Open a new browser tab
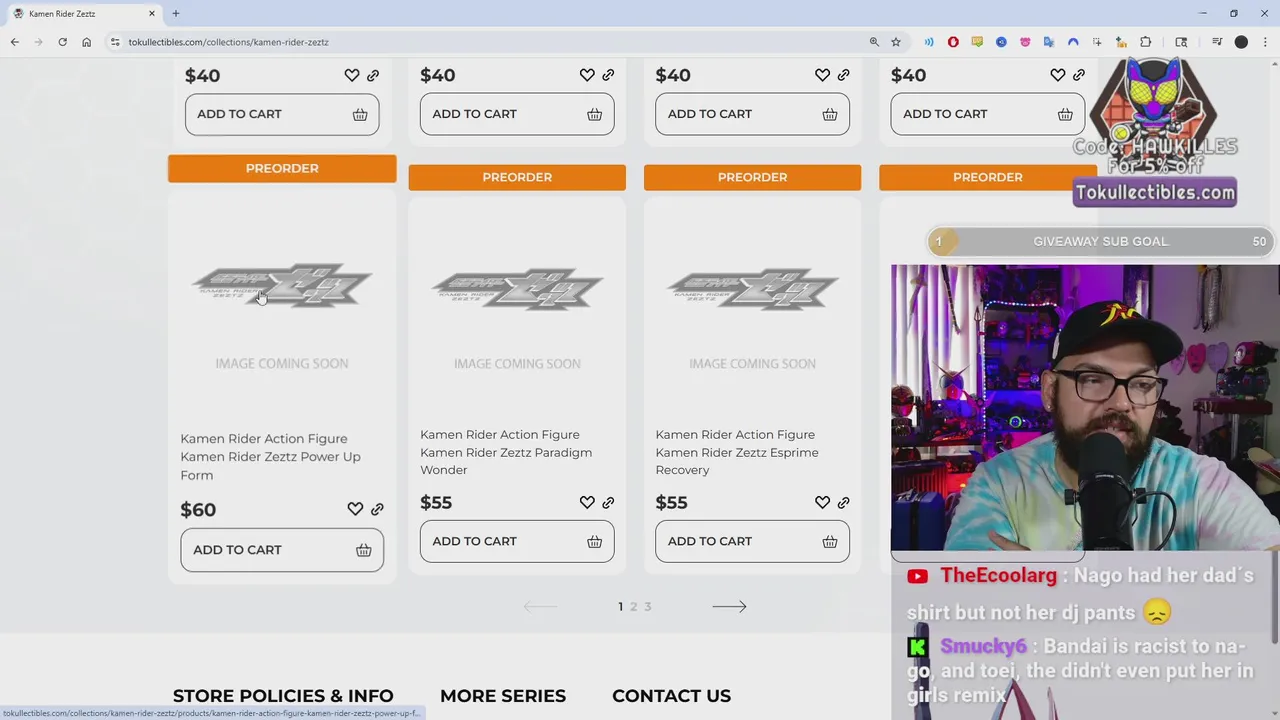This screenshot has height=720, width=1280. pos(176,14)
